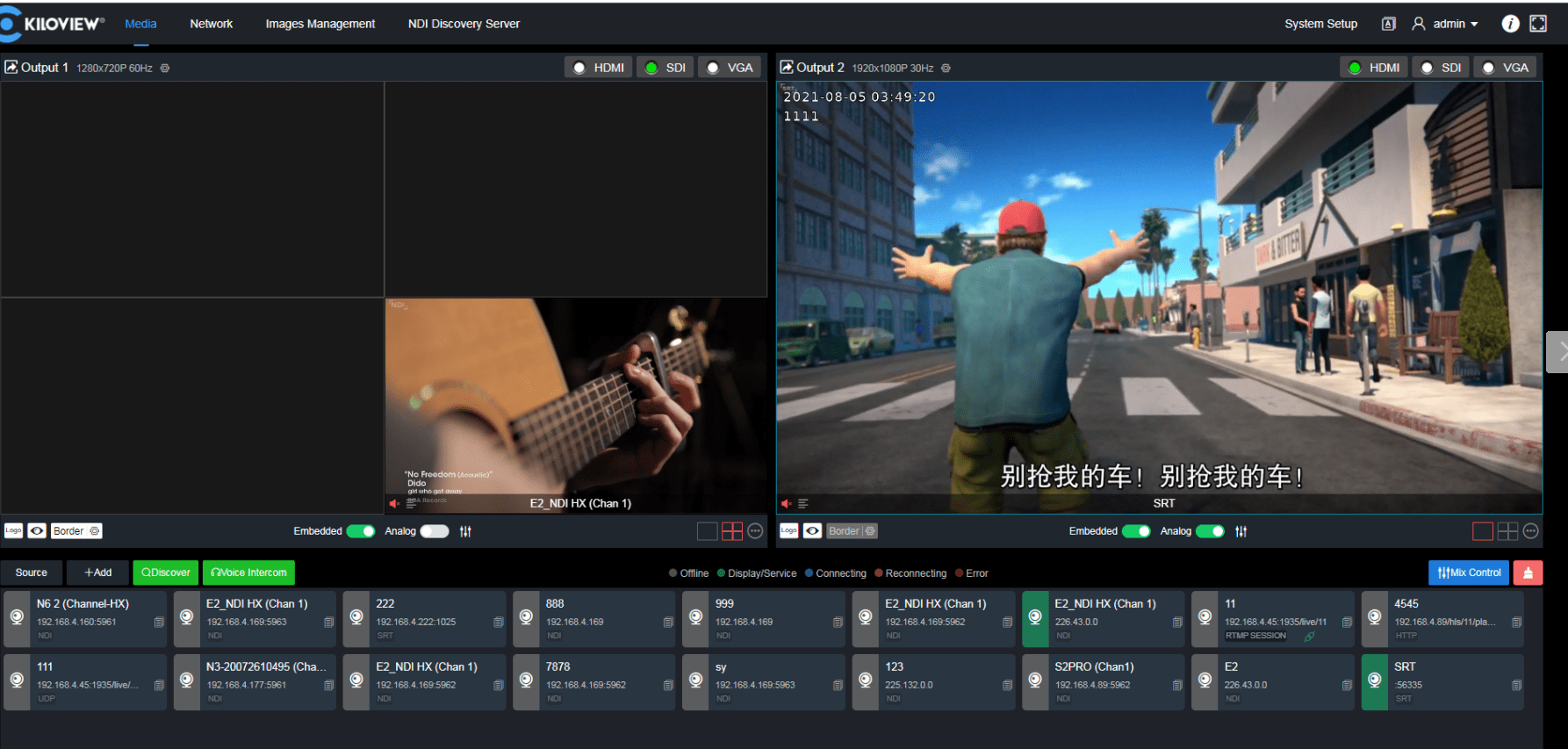Disable Embedded audio for Output 1
Viewport: 1568px width, 749px height.
360,531
